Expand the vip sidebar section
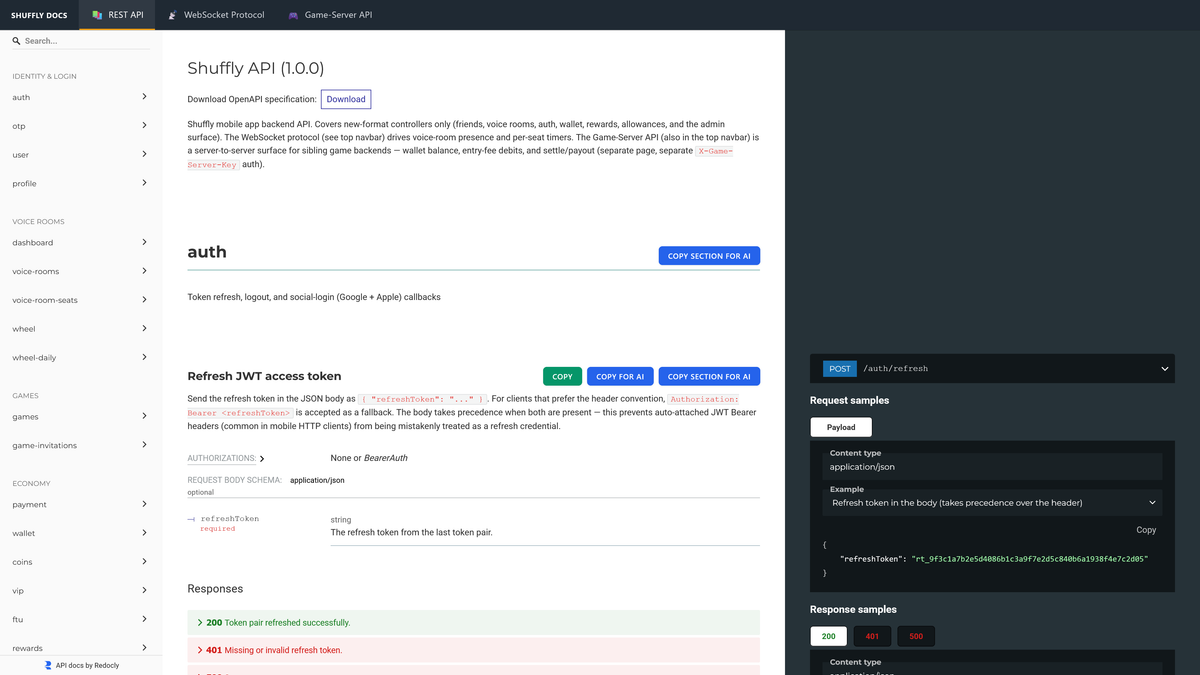 (x=81, y=591)
